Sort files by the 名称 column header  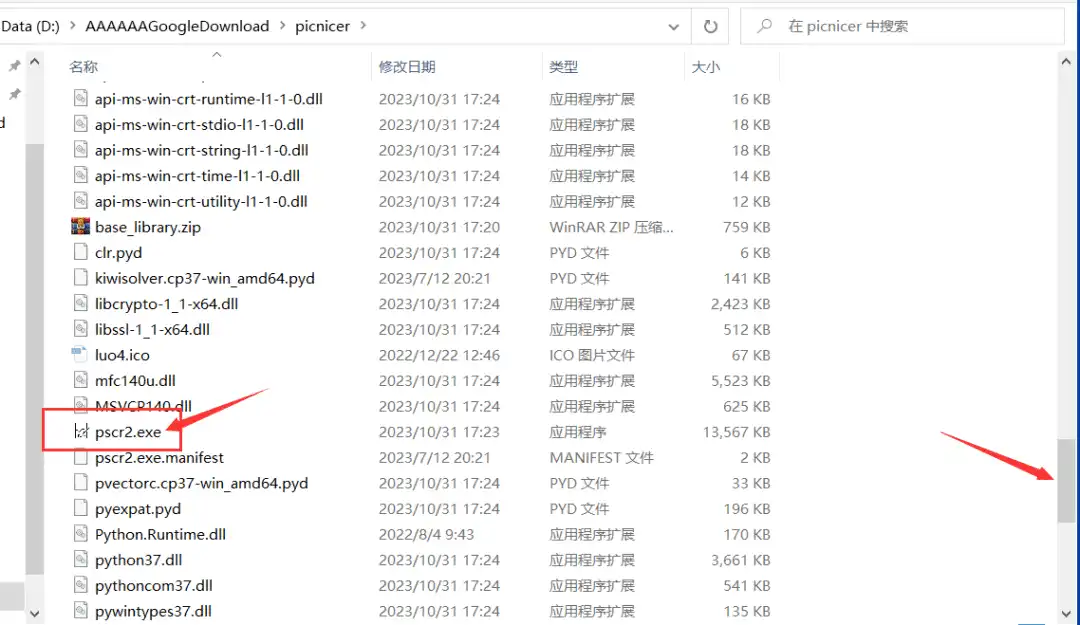point(83,67)
